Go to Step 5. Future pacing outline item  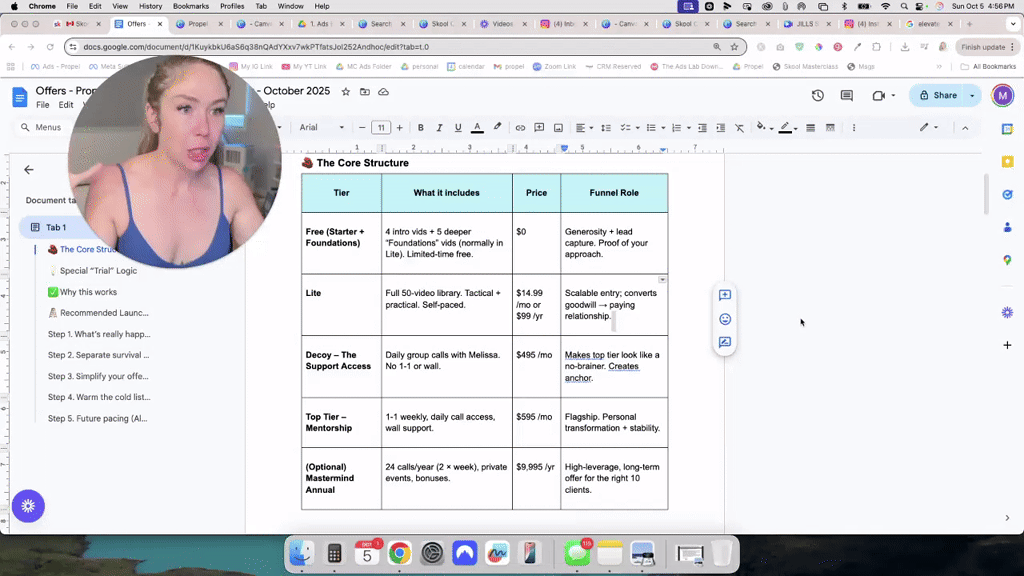97,419
